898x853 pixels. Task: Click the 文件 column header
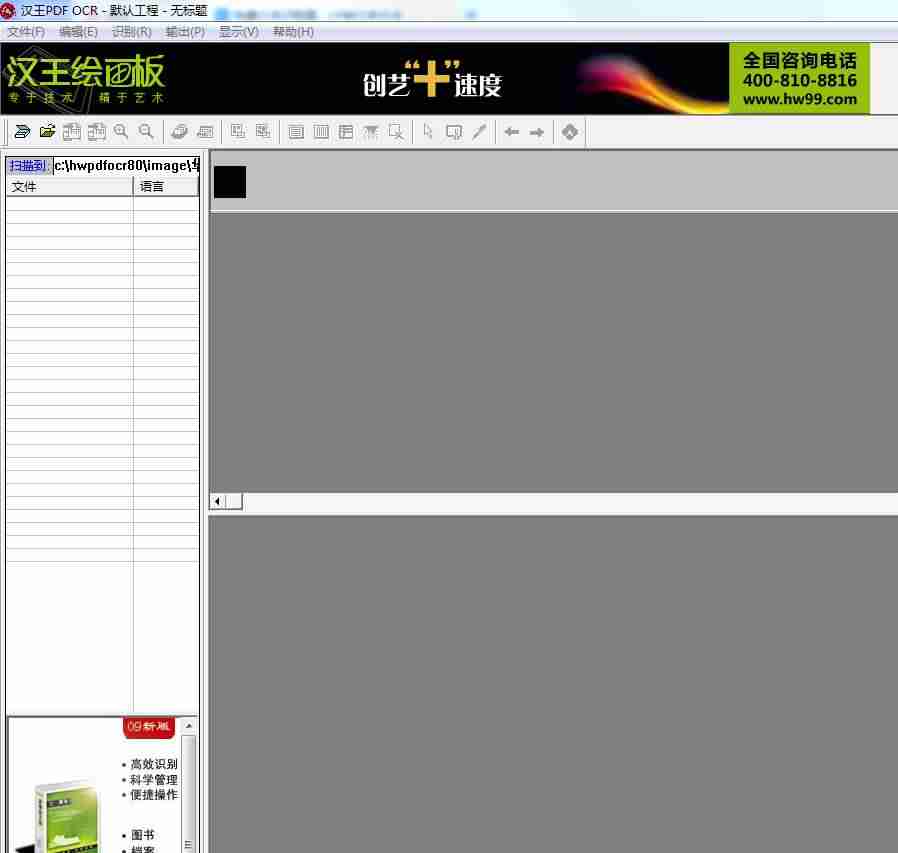point(69,187)
